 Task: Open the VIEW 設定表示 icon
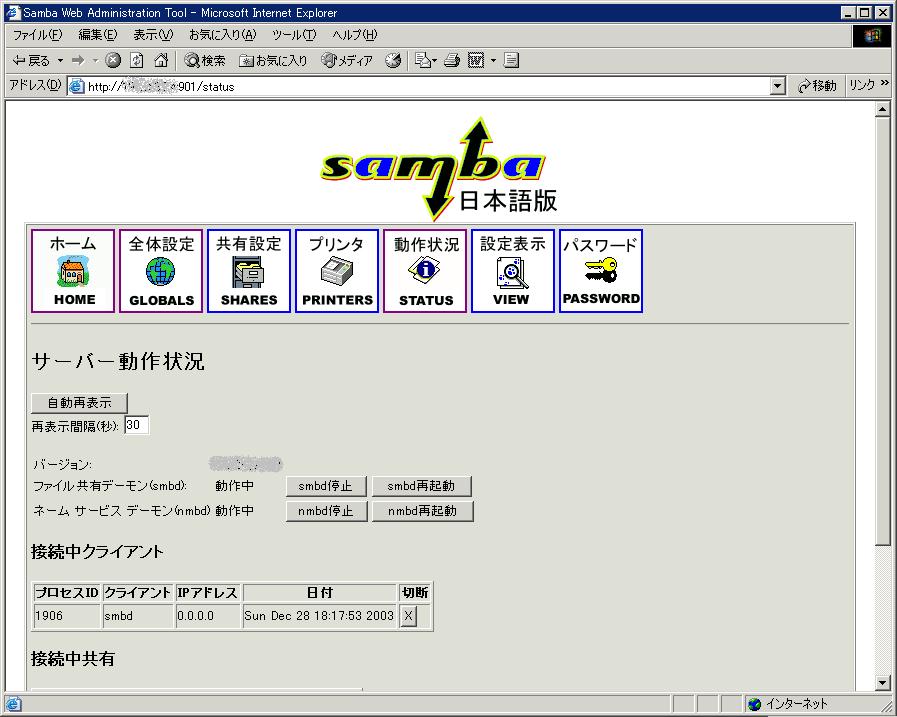(513, 271)
